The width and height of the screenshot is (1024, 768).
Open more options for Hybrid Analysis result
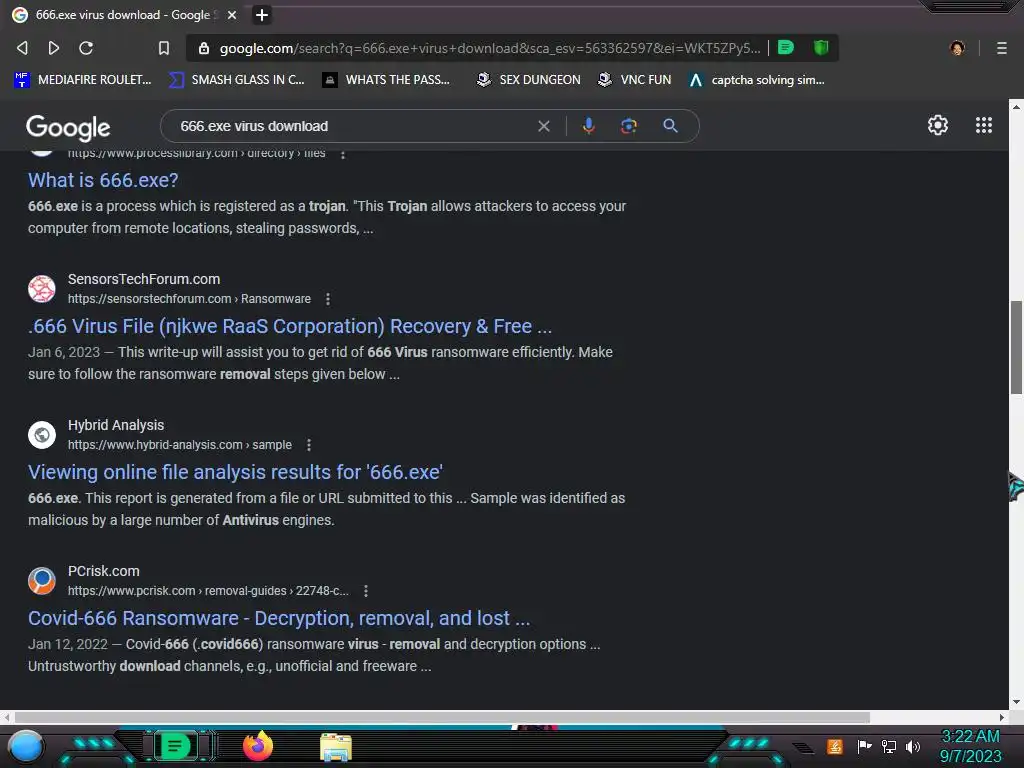pyautogui.click(x=309, y=445)
